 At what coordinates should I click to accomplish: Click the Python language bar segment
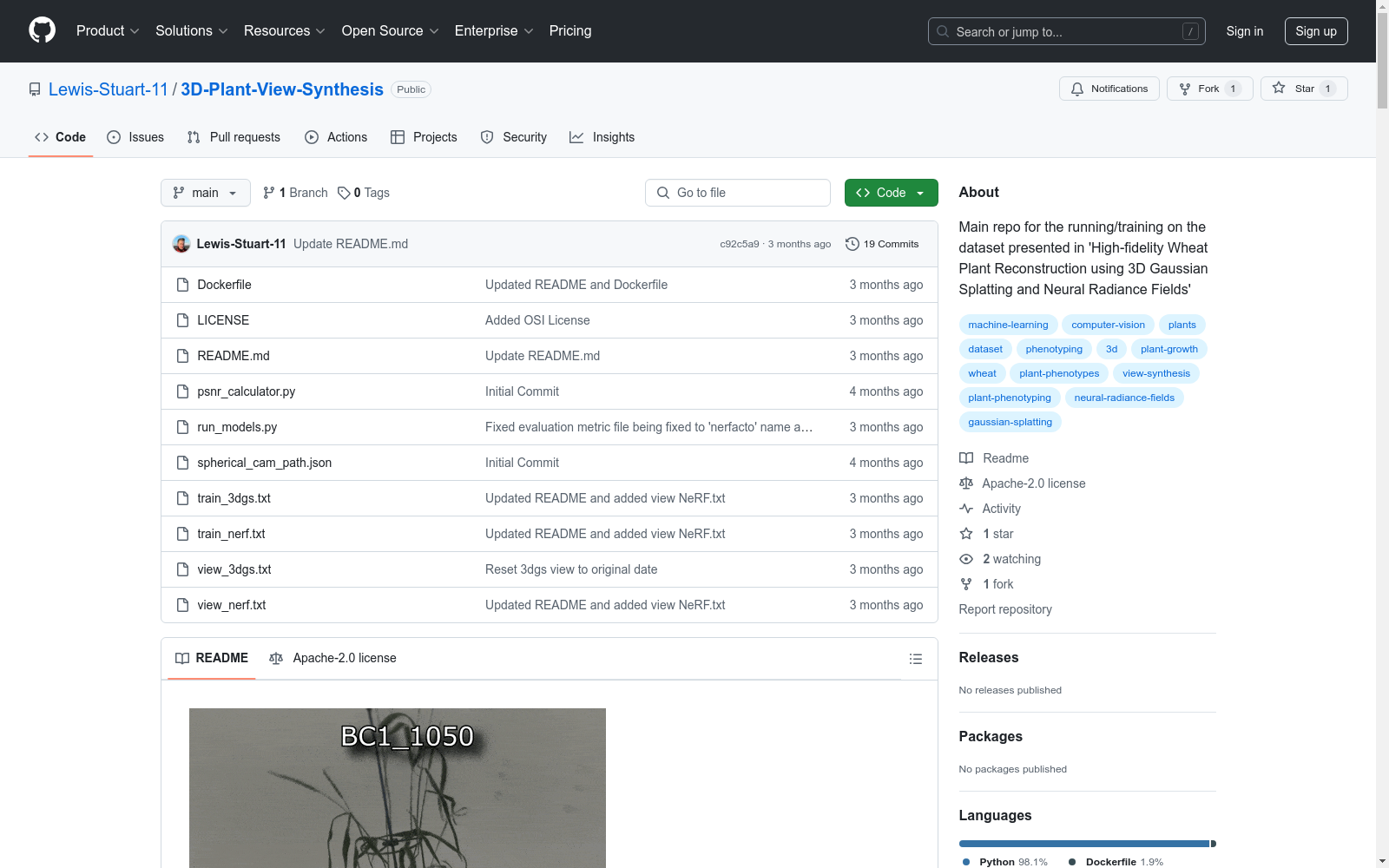pos(1083,844)
